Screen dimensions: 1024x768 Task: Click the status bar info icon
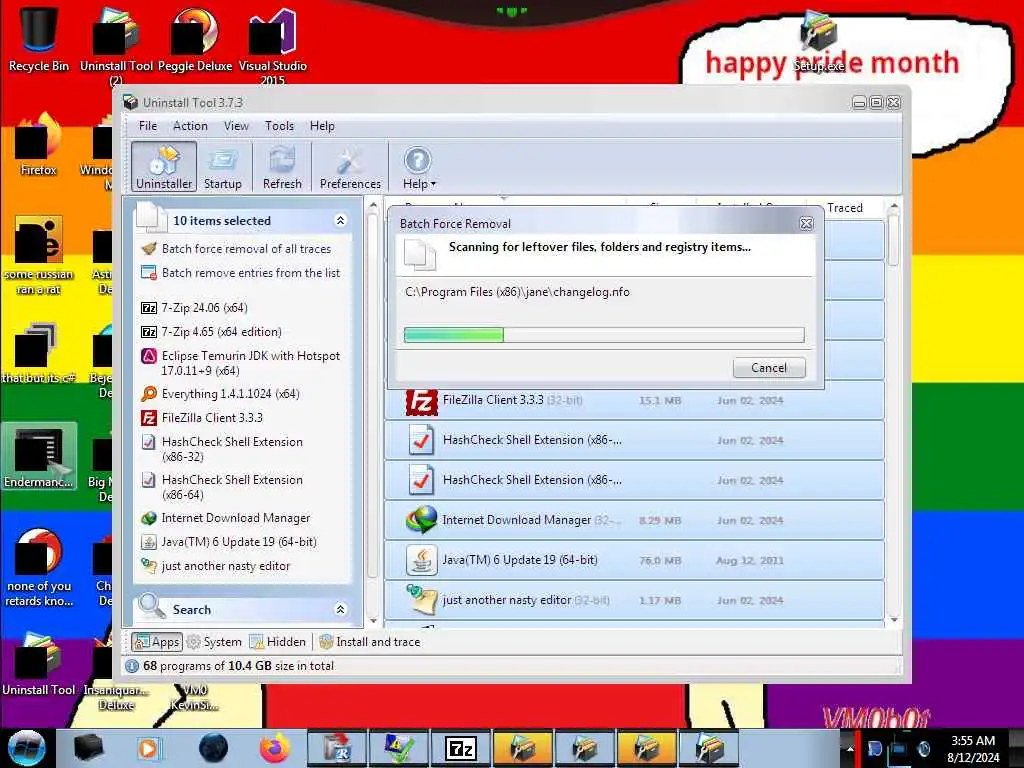pyautogui.click(x=132, y=666)
